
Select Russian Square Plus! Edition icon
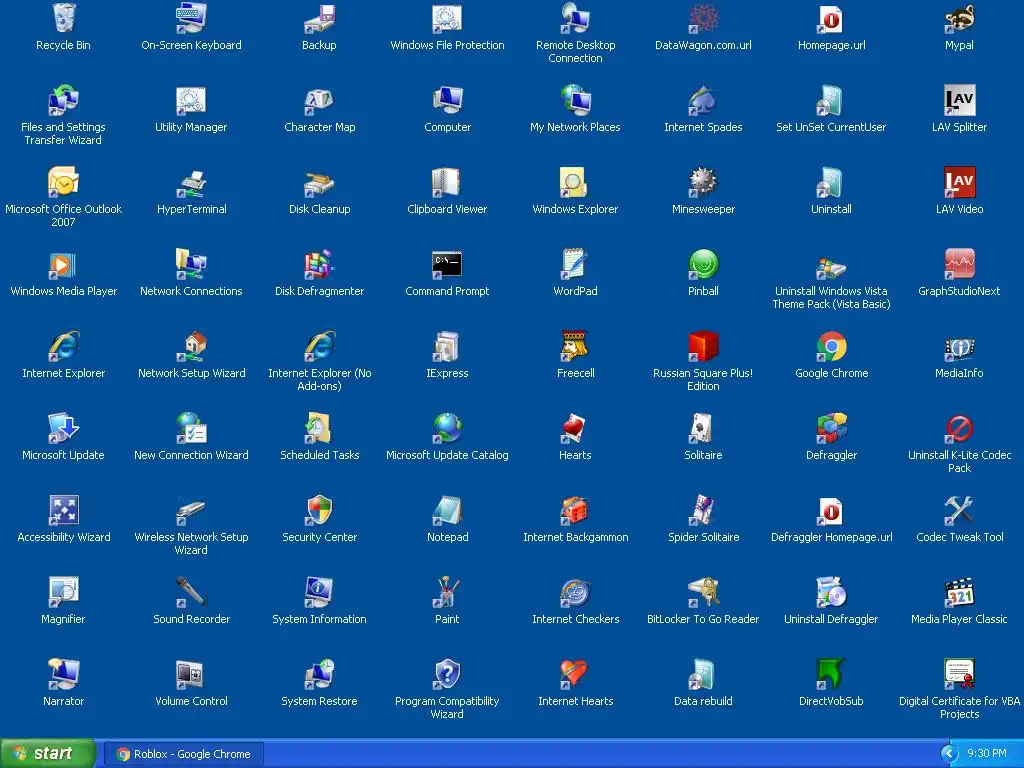tap(703, 346)
